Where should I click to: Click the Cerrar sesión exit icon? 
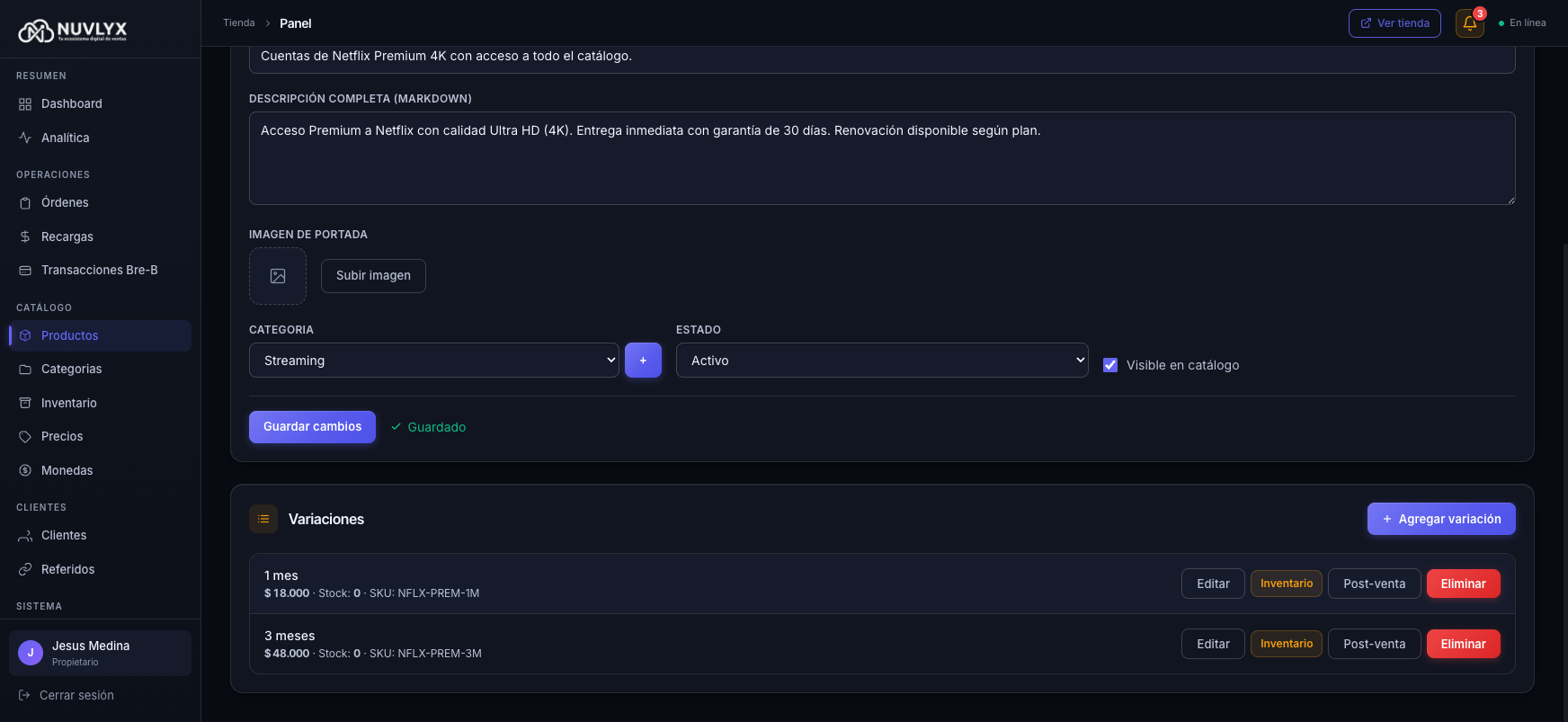[24, 695]
